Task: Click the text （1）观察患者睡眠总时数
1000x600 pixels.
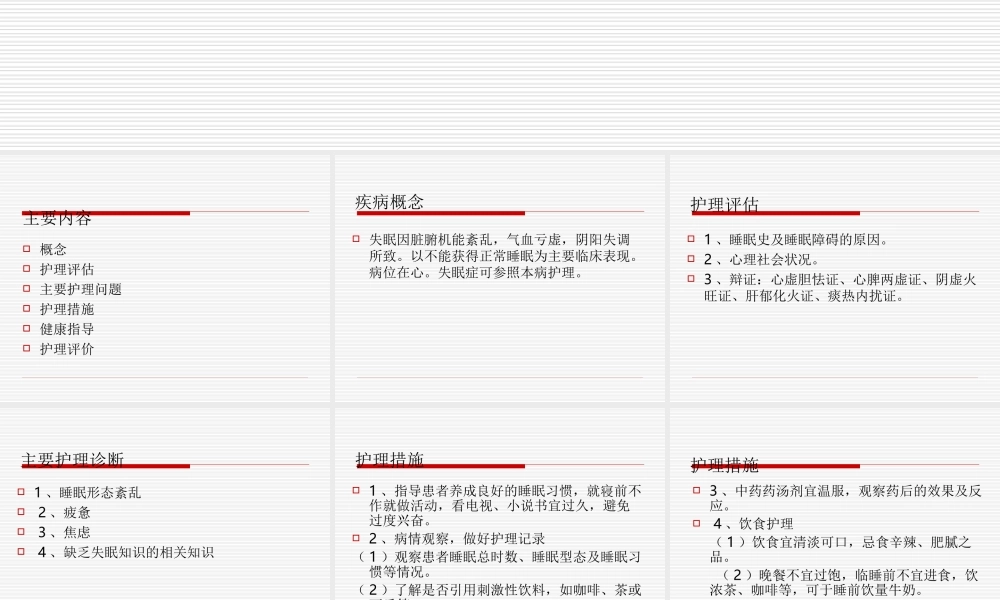Action: click(499, 564)
